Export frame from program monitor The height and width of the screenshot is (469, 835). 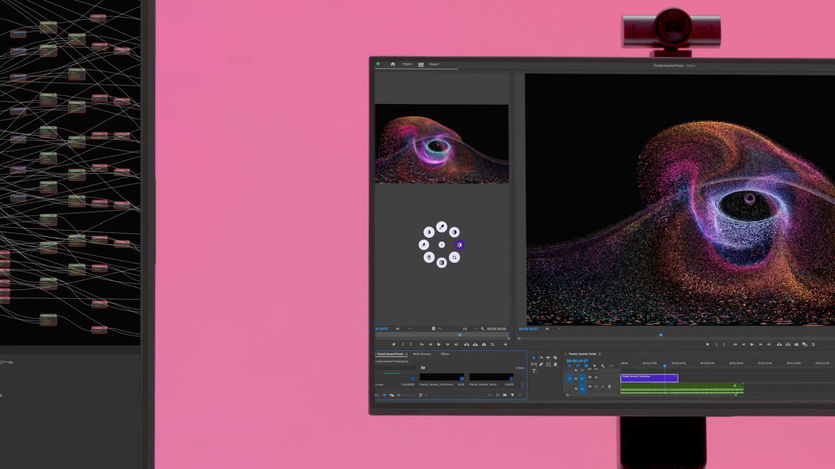click(x=796, y=344)
